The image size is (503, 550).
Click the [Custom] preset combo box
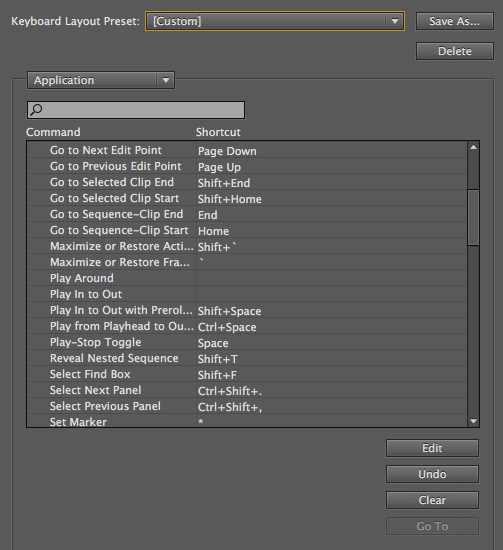pos(275,21)
